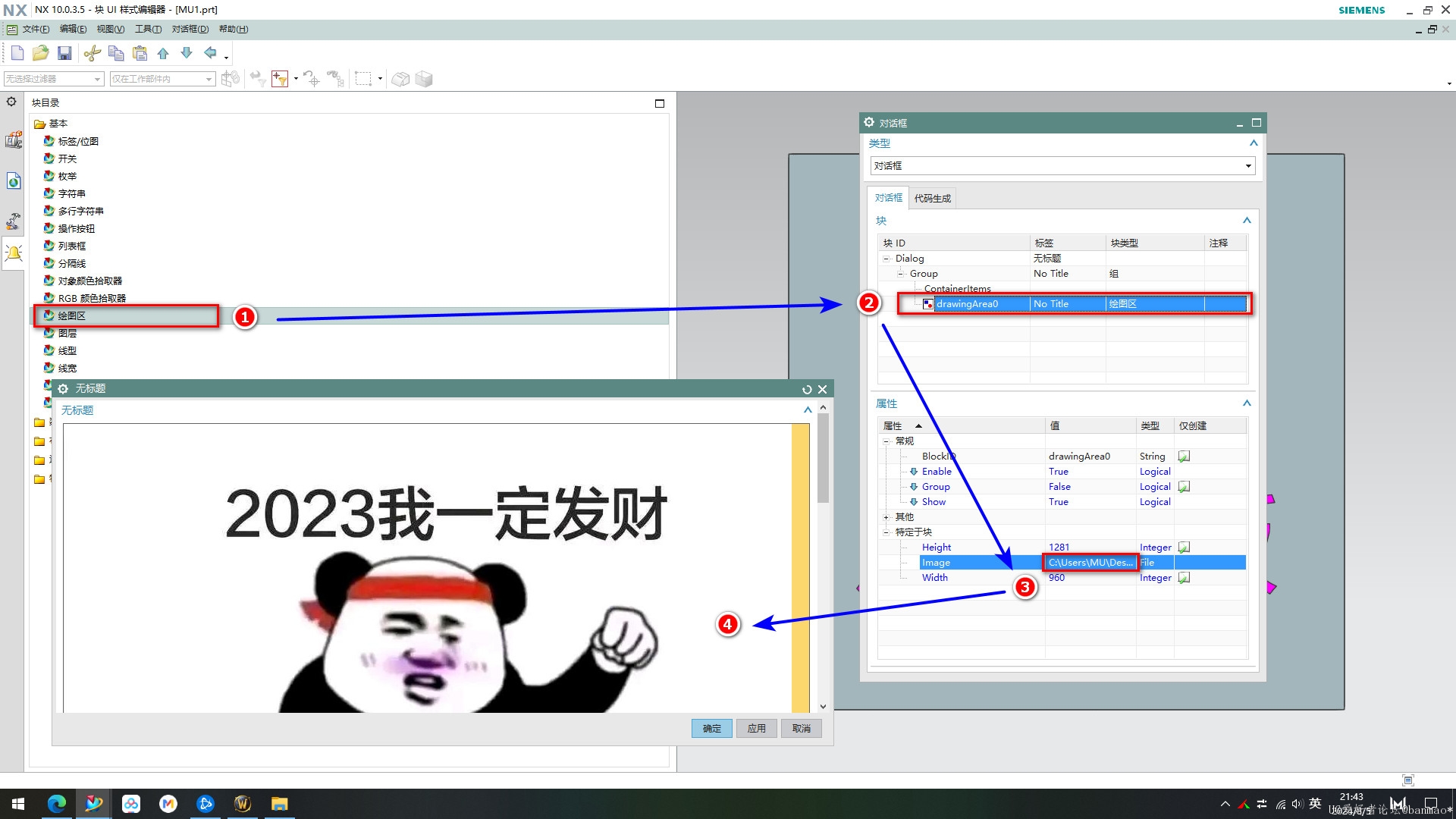Select the highlighted block catalog sidebar tab
The image size is (1456, 819).
click(x=14, y=253)
